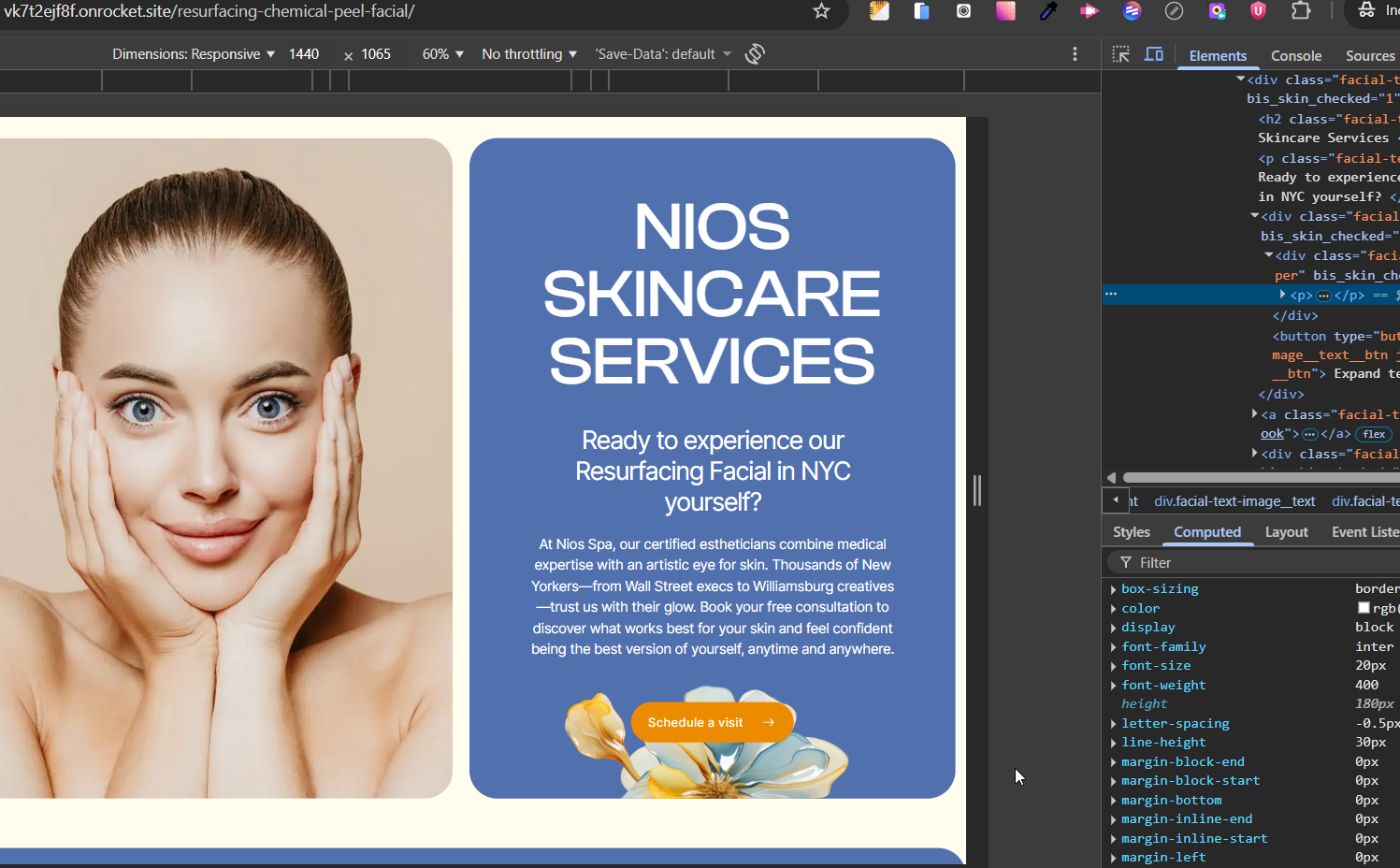Expand the line-height computed property
Image resolution: width=1400 pixels, height=868 pixels.
click(x=1113, y=743)
